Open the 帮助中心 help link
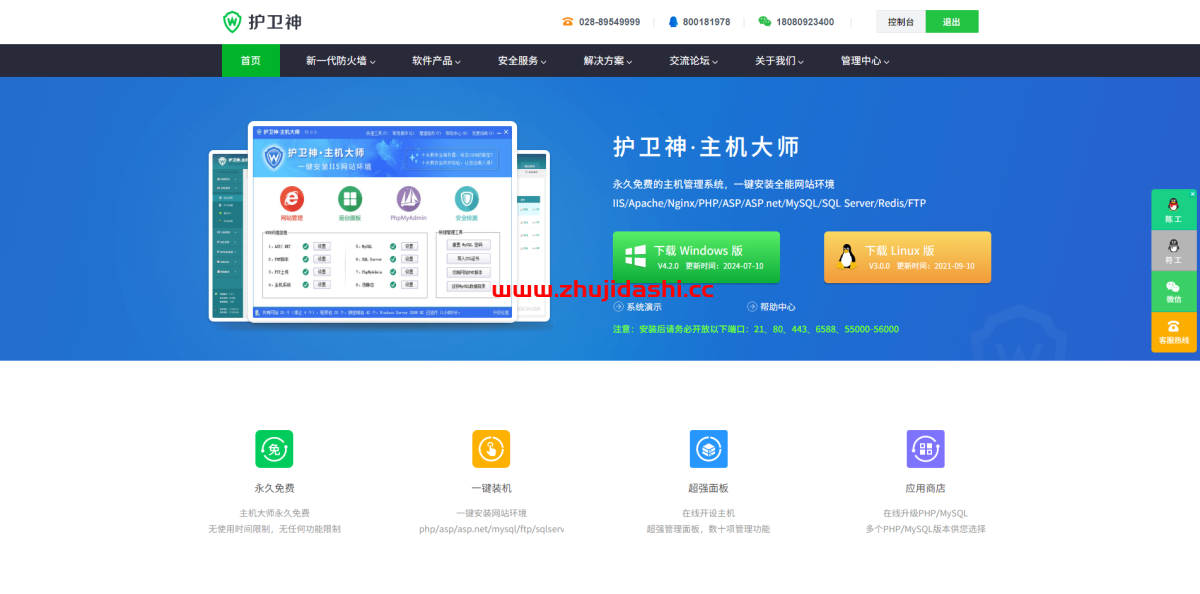This screenshot has height=594, width=1200. click(771, 307)
